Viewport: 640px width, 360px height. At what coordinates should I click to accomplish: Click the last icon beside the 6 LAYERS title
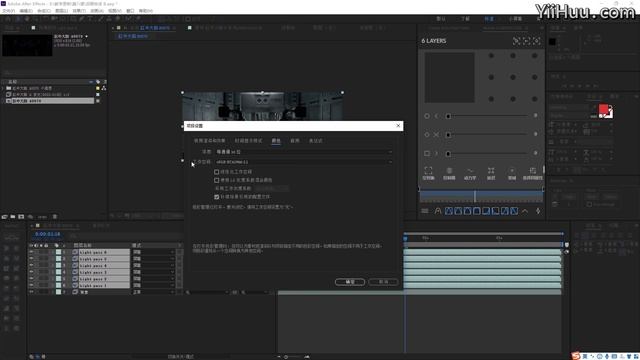tap(536, 41)
